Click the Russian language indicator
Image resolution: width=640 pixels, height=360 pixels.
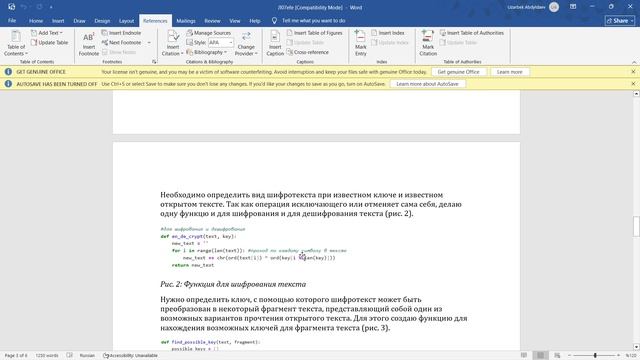click(x=87, y=356)
